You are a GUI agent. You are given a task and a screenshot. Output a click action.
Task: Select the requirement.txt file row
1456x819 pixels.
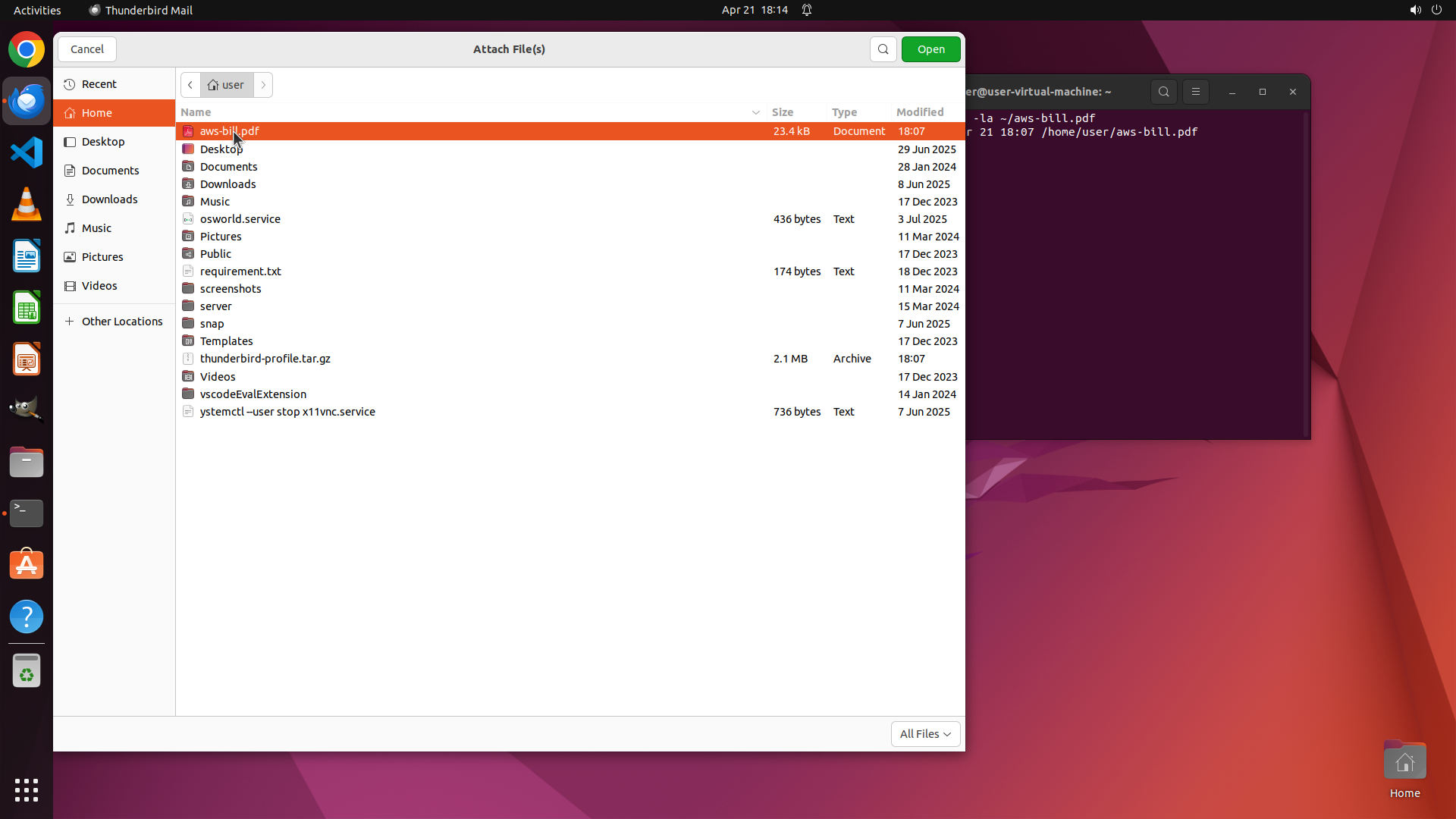pyautogui.click(x=240, y=271)
